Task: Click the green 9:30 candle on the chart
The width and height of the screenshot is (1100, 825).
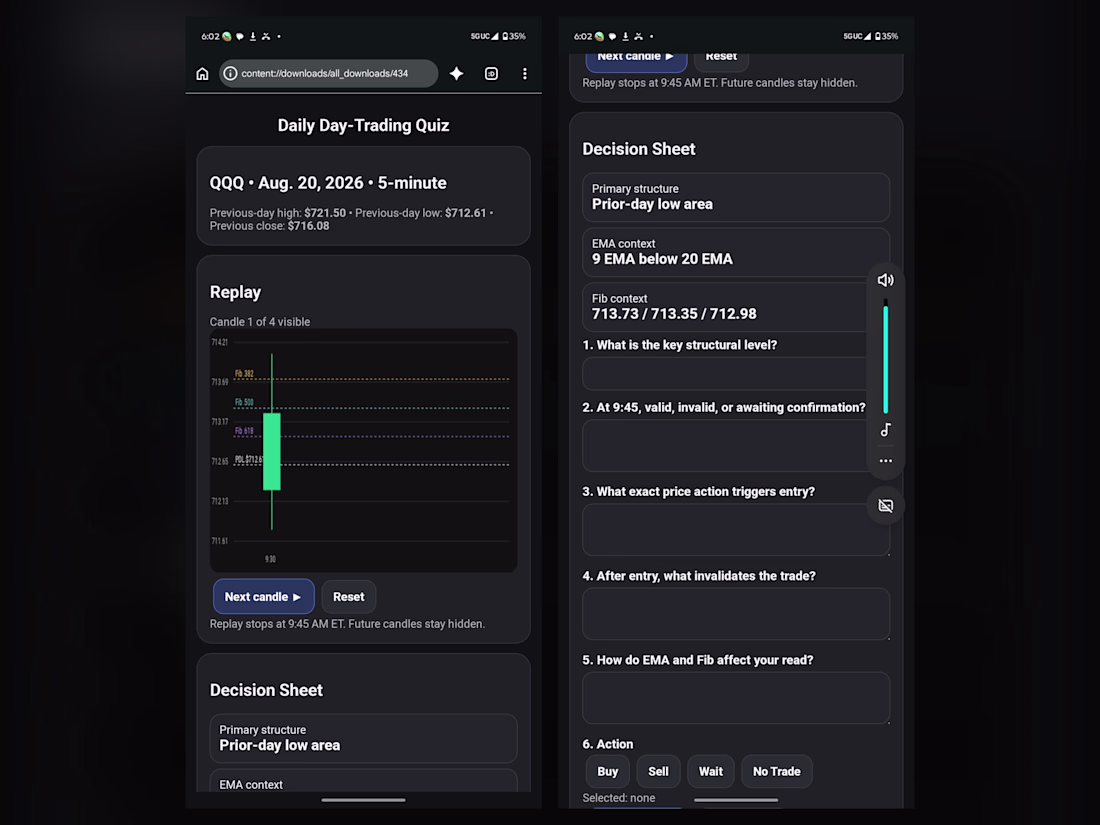Action: click(x=271, y=451)
